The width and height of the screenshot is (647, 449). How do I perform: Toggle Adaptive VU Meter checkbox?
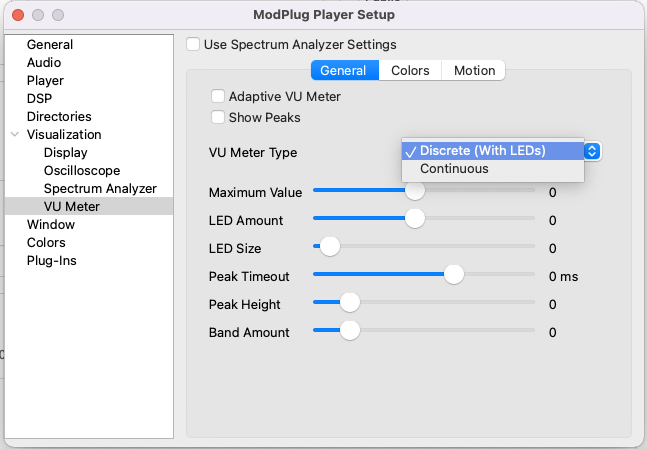click(218, 97)
